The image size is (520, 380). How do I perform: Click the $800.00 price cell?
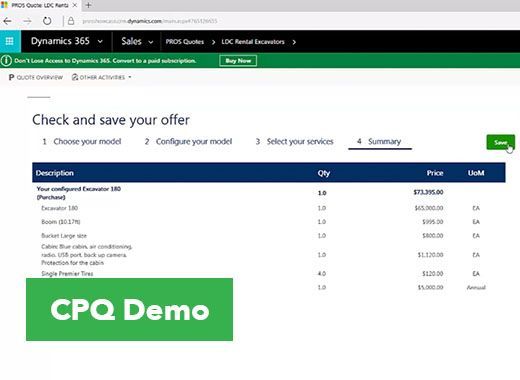coord(433,236)
